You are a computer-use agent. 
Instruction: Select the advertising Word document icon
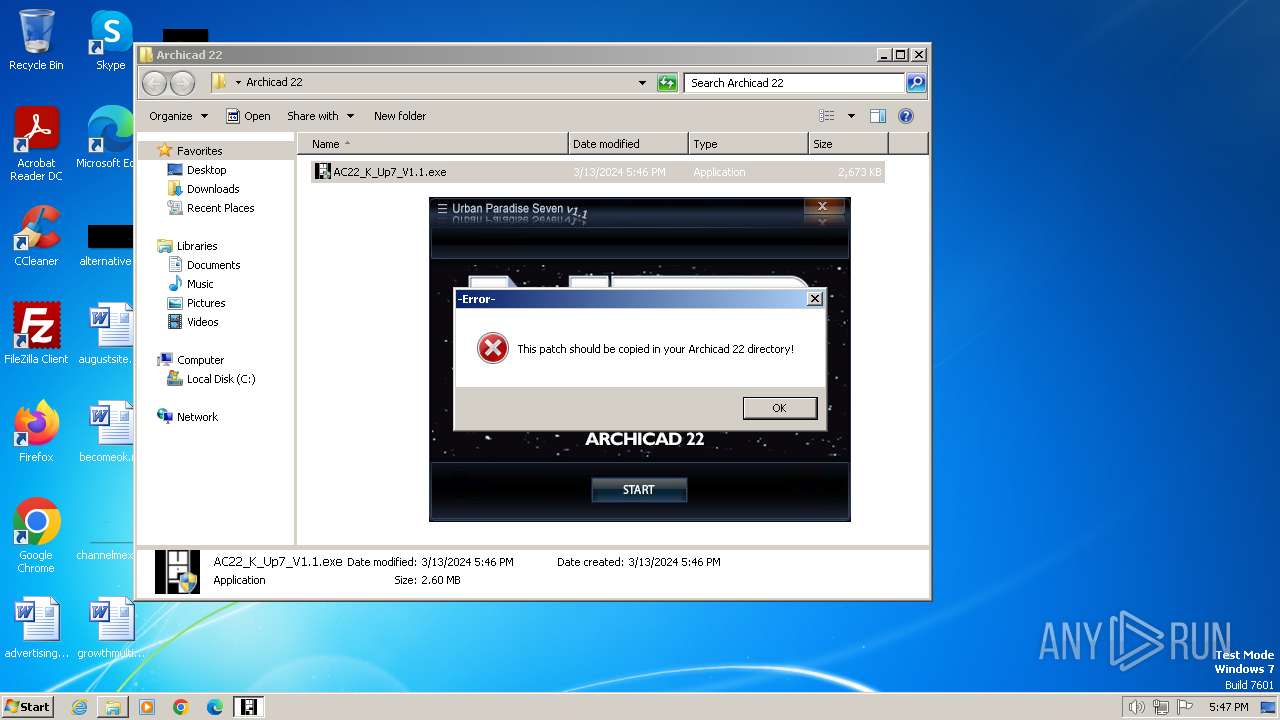(x=36, y=628)
